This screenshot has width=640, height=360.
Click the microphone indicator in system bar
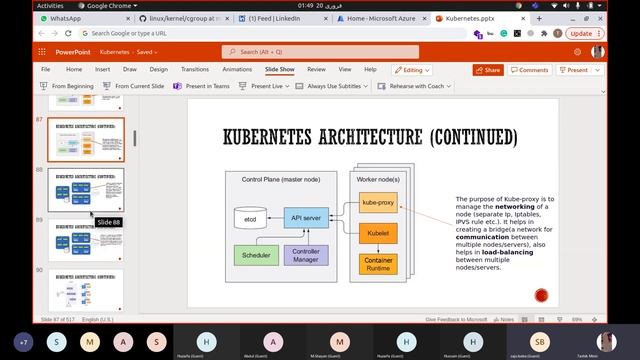pos(578,6)
